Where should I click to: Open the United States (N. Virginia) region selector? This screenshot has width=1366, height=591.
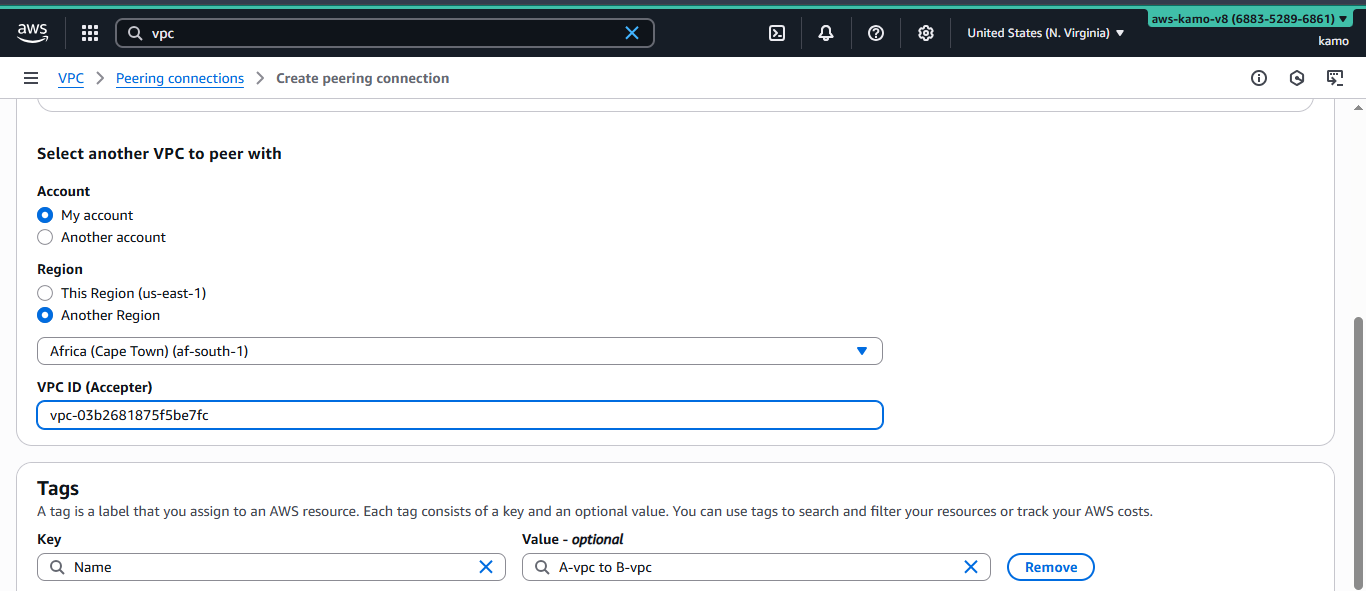point(1043,32)
